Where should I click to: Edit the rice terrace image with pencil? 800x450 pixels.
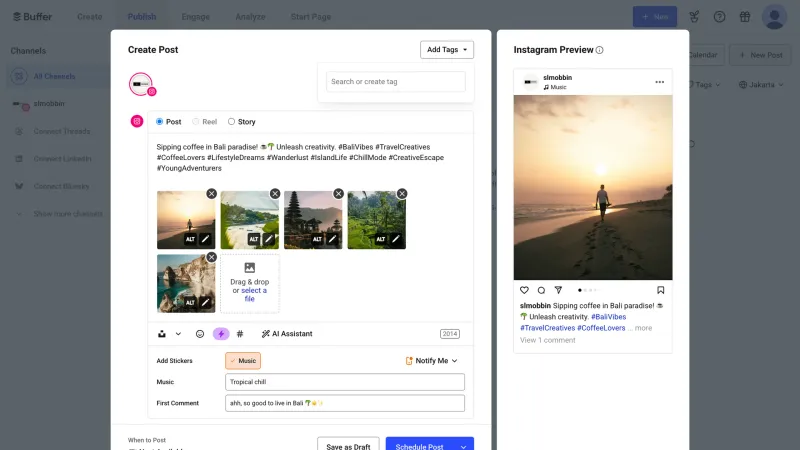tap(395, 239)
